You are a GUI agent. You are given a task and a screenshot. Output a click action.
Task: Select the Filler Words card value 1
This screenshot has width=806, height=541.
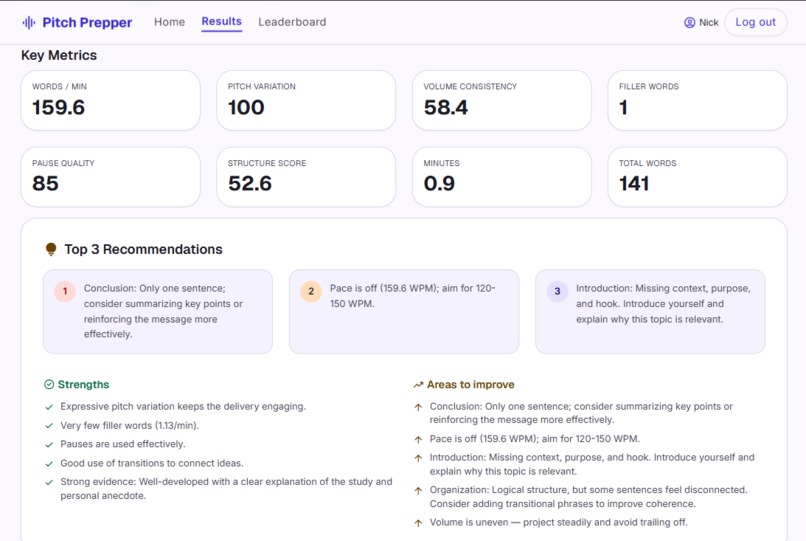[x=624, y=107]
